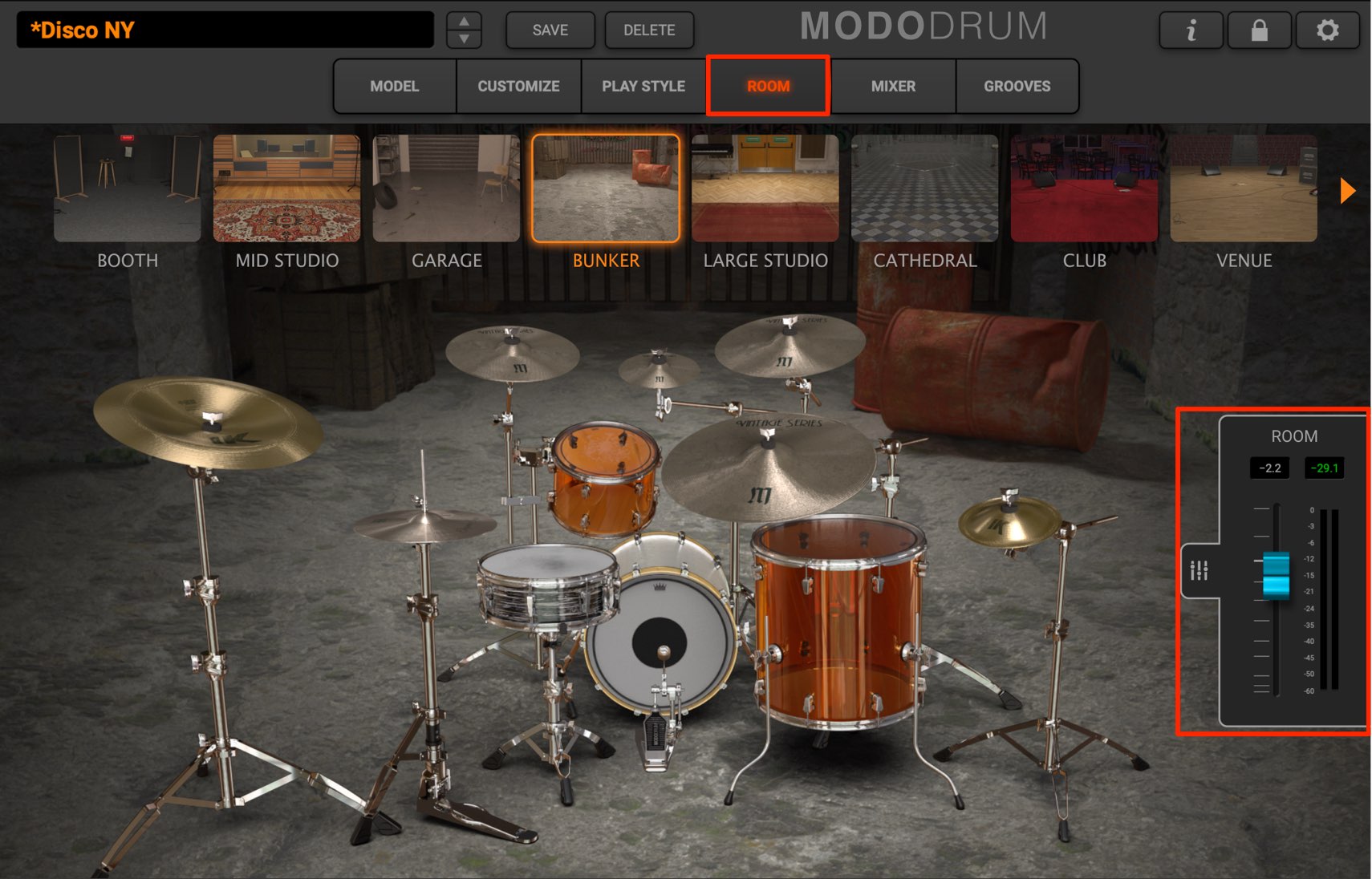1372x879 pixels.
Task: Switch to the MODEL tab
Action: [x=395, y=86]
